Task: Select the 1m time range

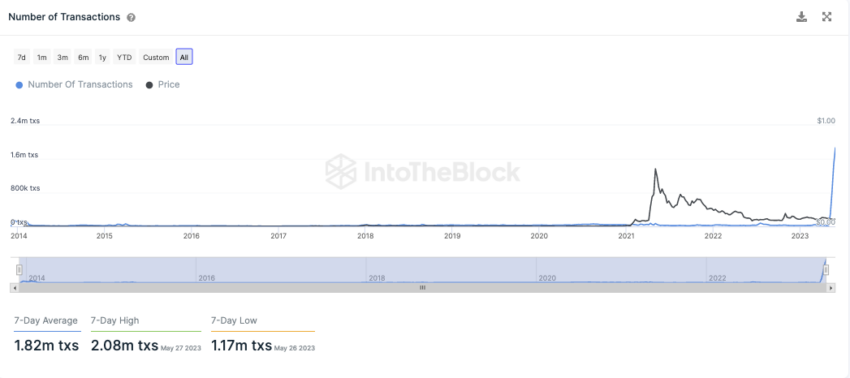Action: coord(42,57)
